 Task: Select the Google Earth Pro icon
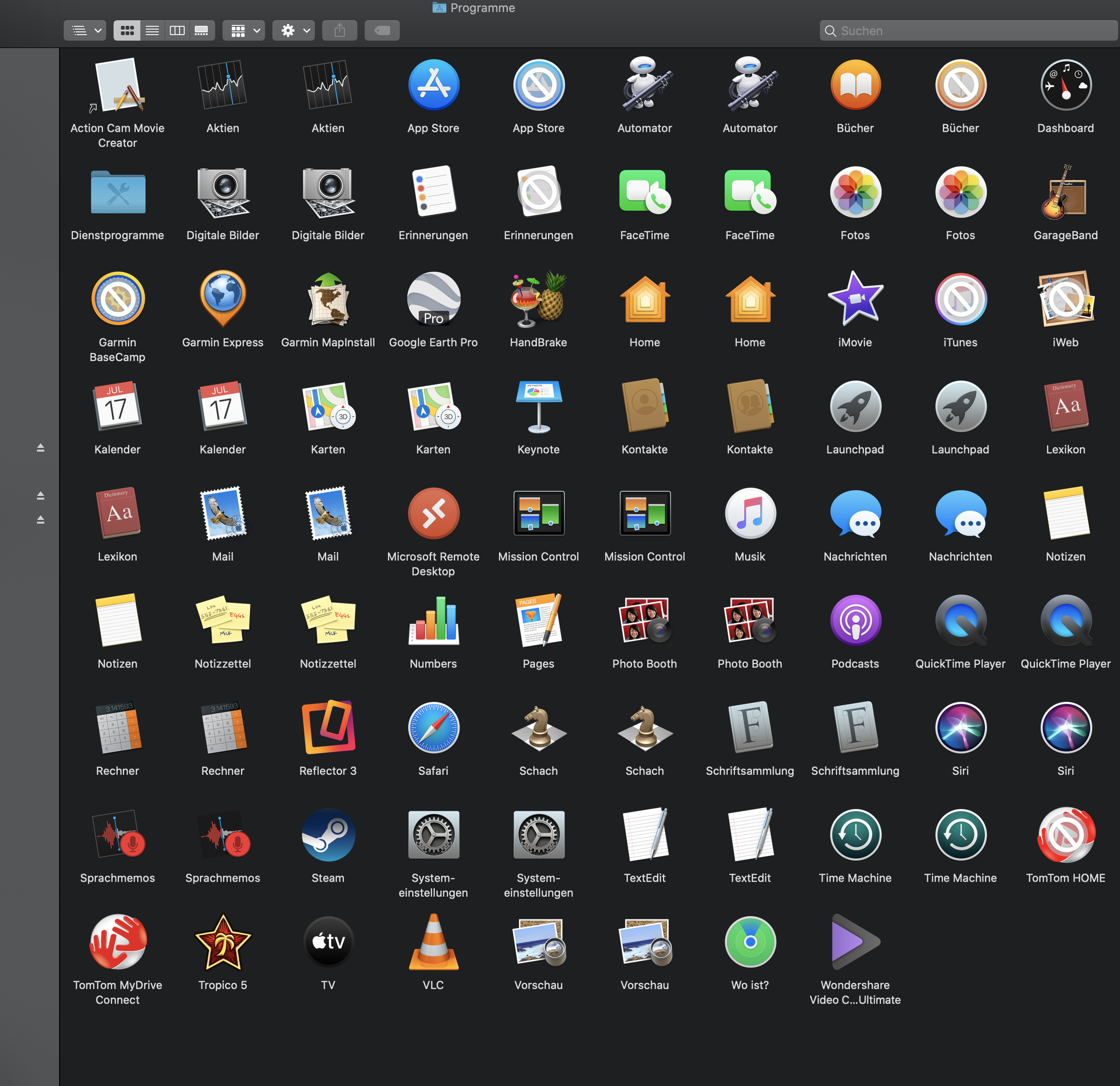click(433, 300)
